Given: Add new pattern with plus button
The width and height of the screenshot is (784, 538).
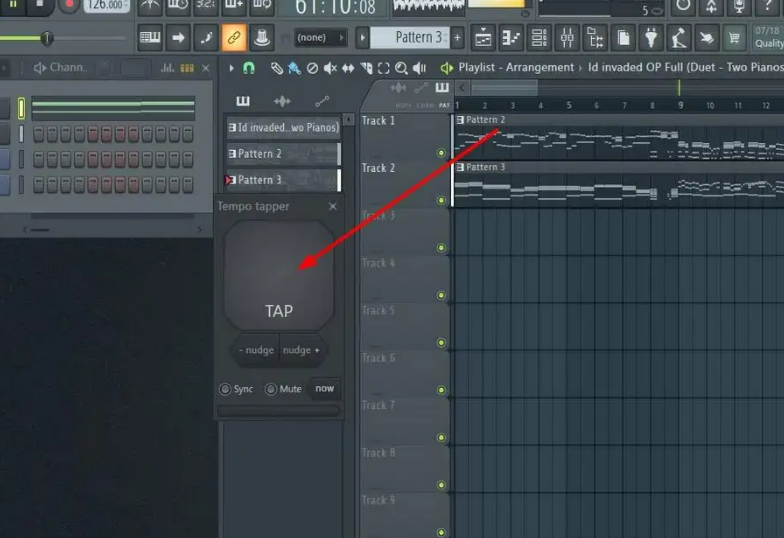Looking at the screenshot, I should 457,38.
